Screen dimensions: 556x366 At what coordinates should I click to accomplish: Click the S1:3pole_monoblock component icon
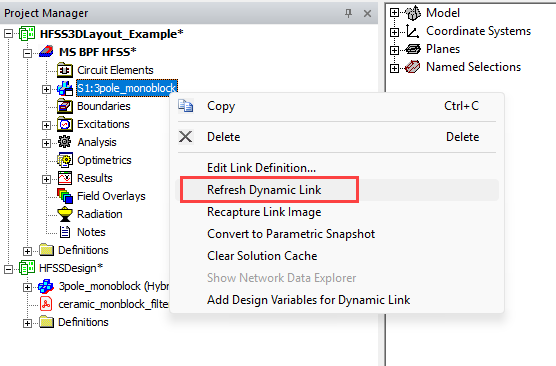point(65,88)
